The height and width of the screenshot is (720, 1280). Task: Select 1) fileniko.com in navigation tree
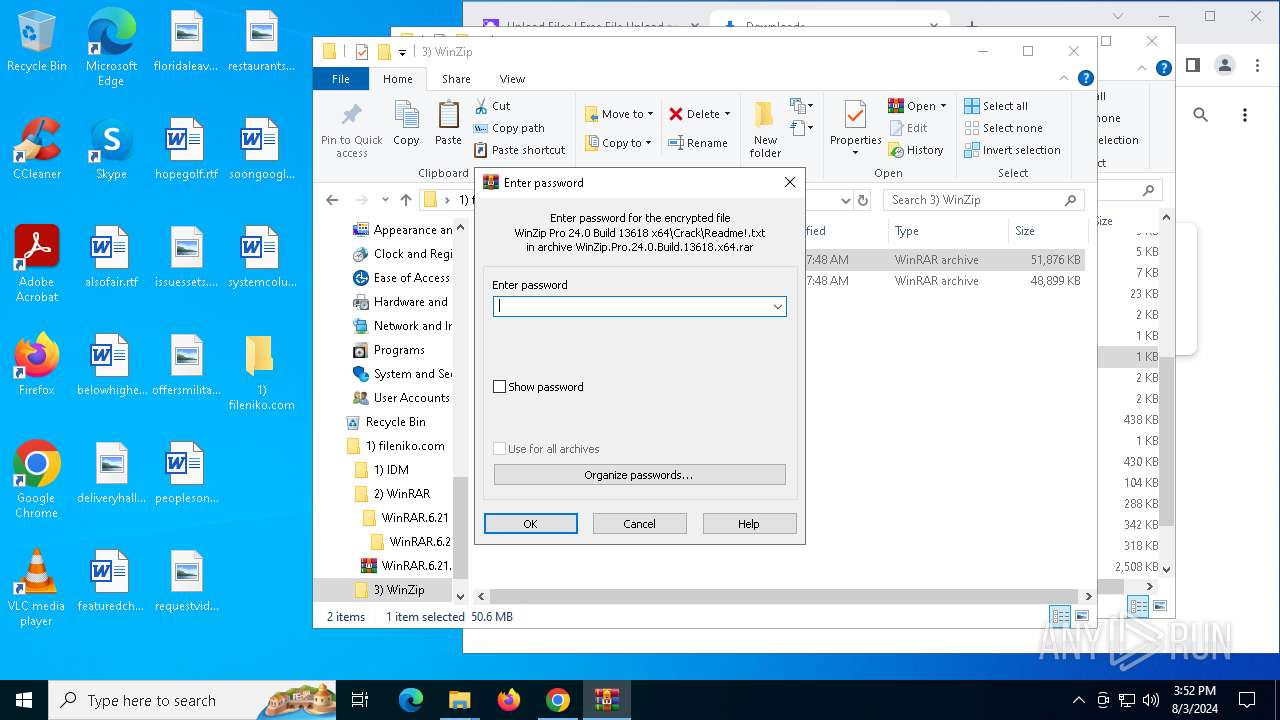(404, 446)
